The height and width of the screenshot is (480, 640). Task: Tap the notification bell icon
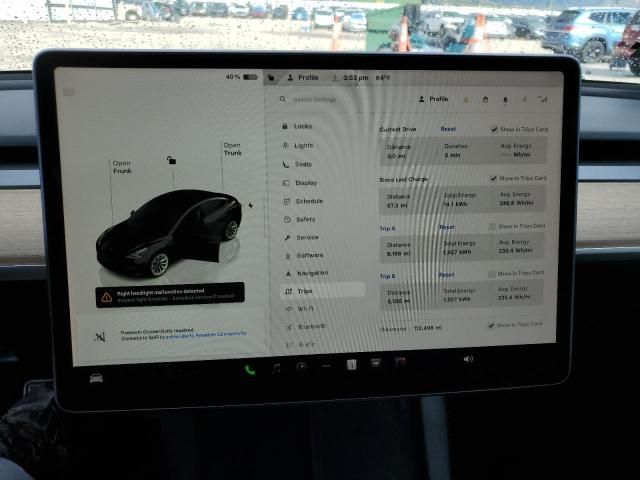click(x=504, y=100)
